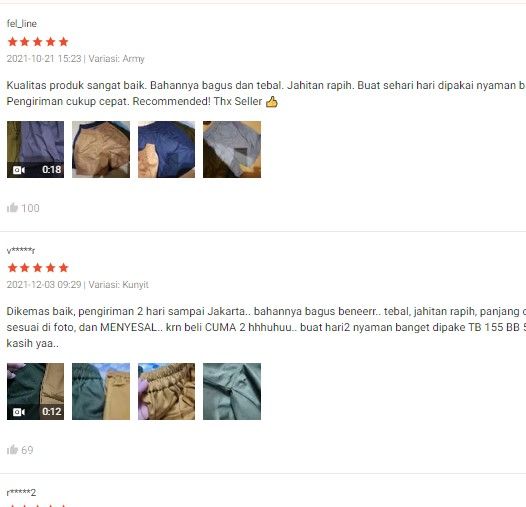
Task: Click the username r*****2
Action: coord(21,492)
